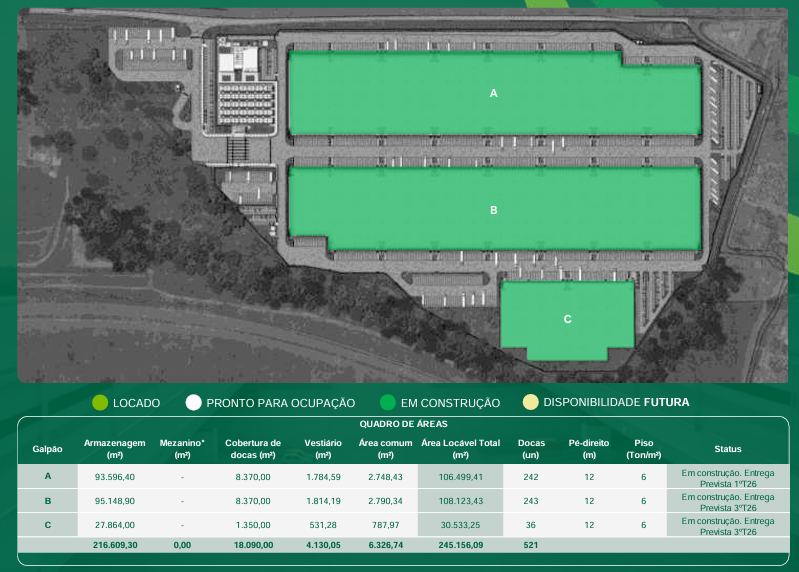
Task: Click the white PRONTO PARA OCUPAÇÃO circle
Action: tap(194, 403)
